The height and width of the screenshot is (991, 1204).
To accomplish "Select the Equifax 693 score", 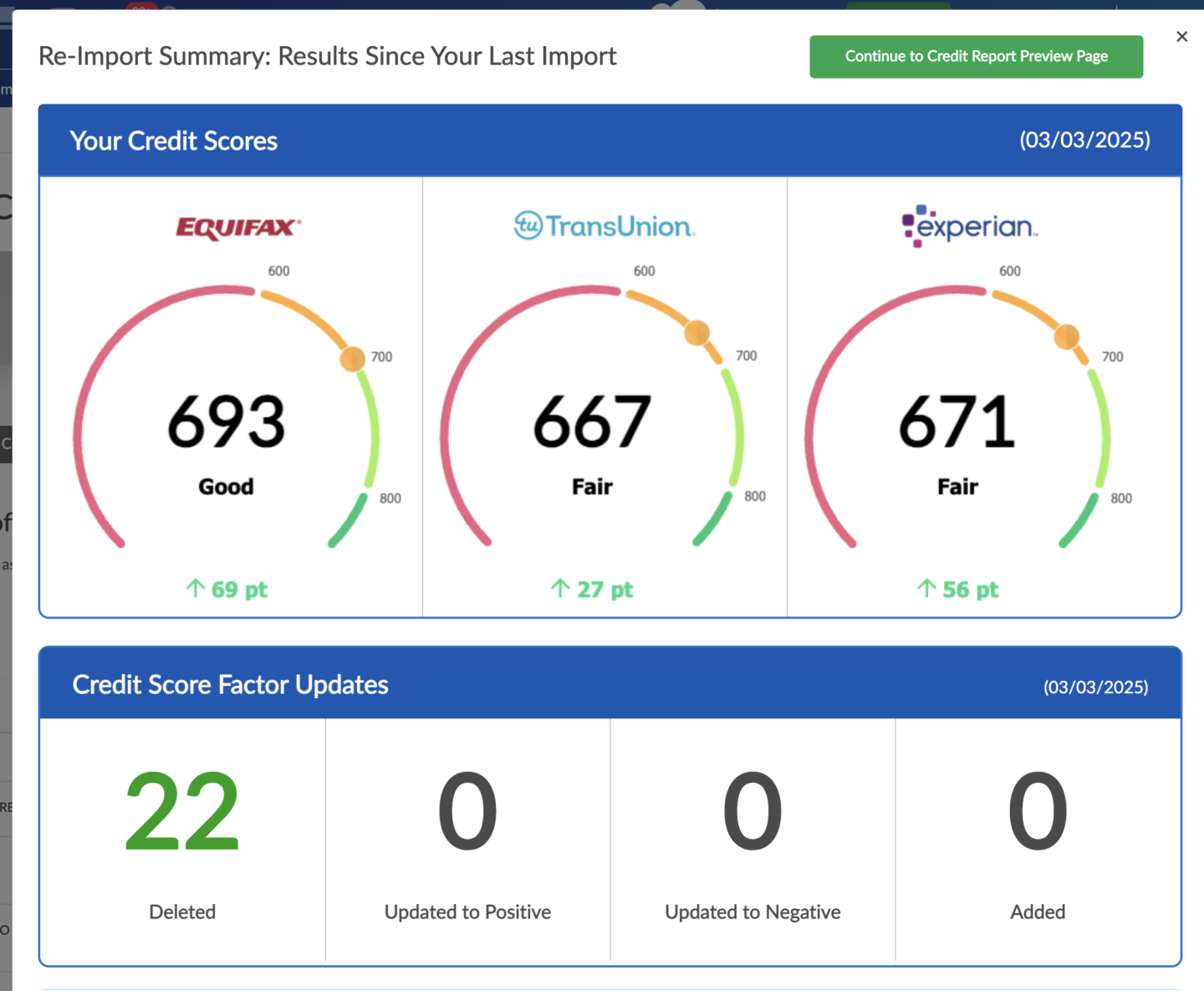I will point(227,421).
